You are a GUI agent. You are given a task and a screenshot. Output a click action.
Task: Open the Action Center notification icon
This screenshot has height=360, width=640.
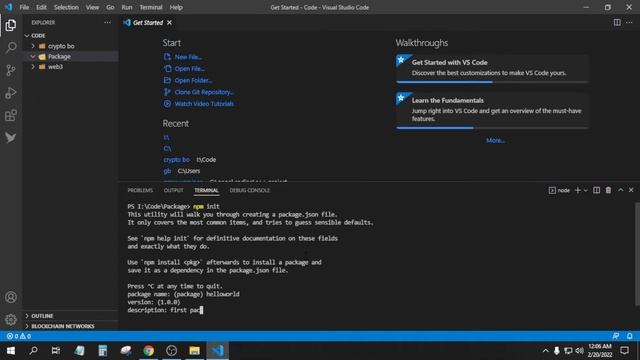point(624,351)
